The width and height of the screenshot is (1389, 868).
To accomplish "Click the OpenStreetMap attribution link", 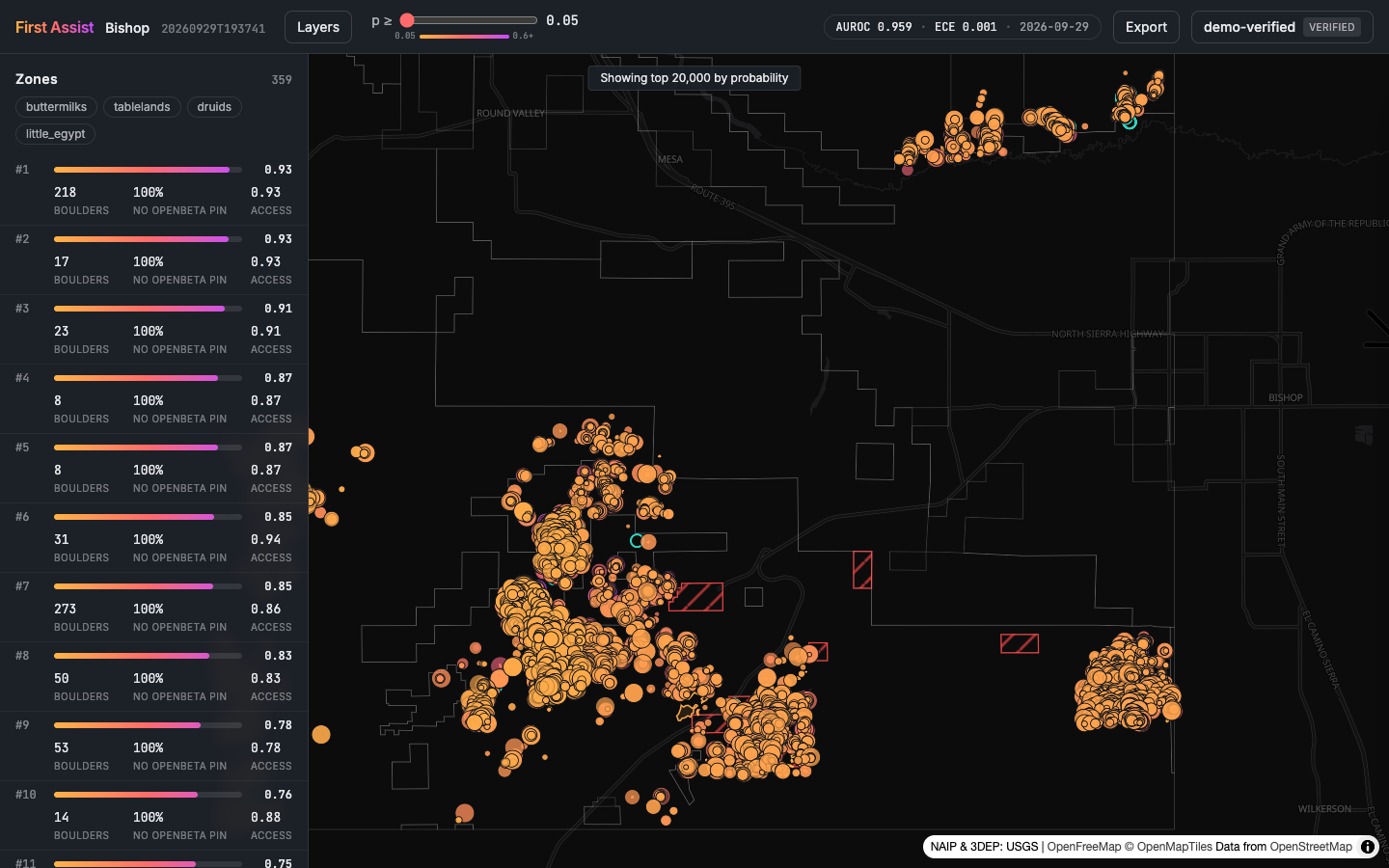I will [x=1311, y=847].
